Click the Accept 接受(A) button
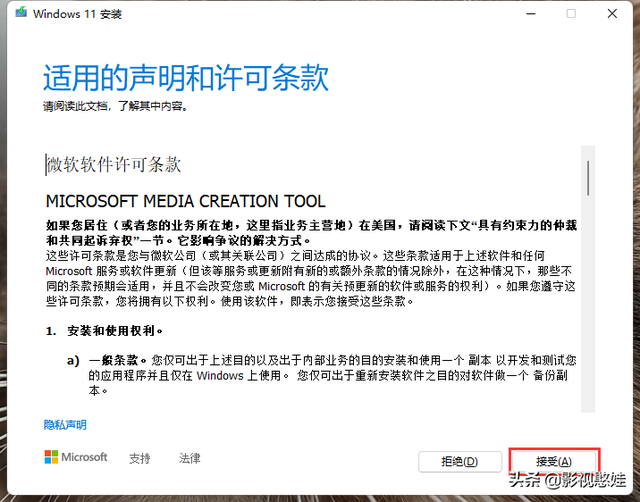The image size is (640, 502). point(554,462)
